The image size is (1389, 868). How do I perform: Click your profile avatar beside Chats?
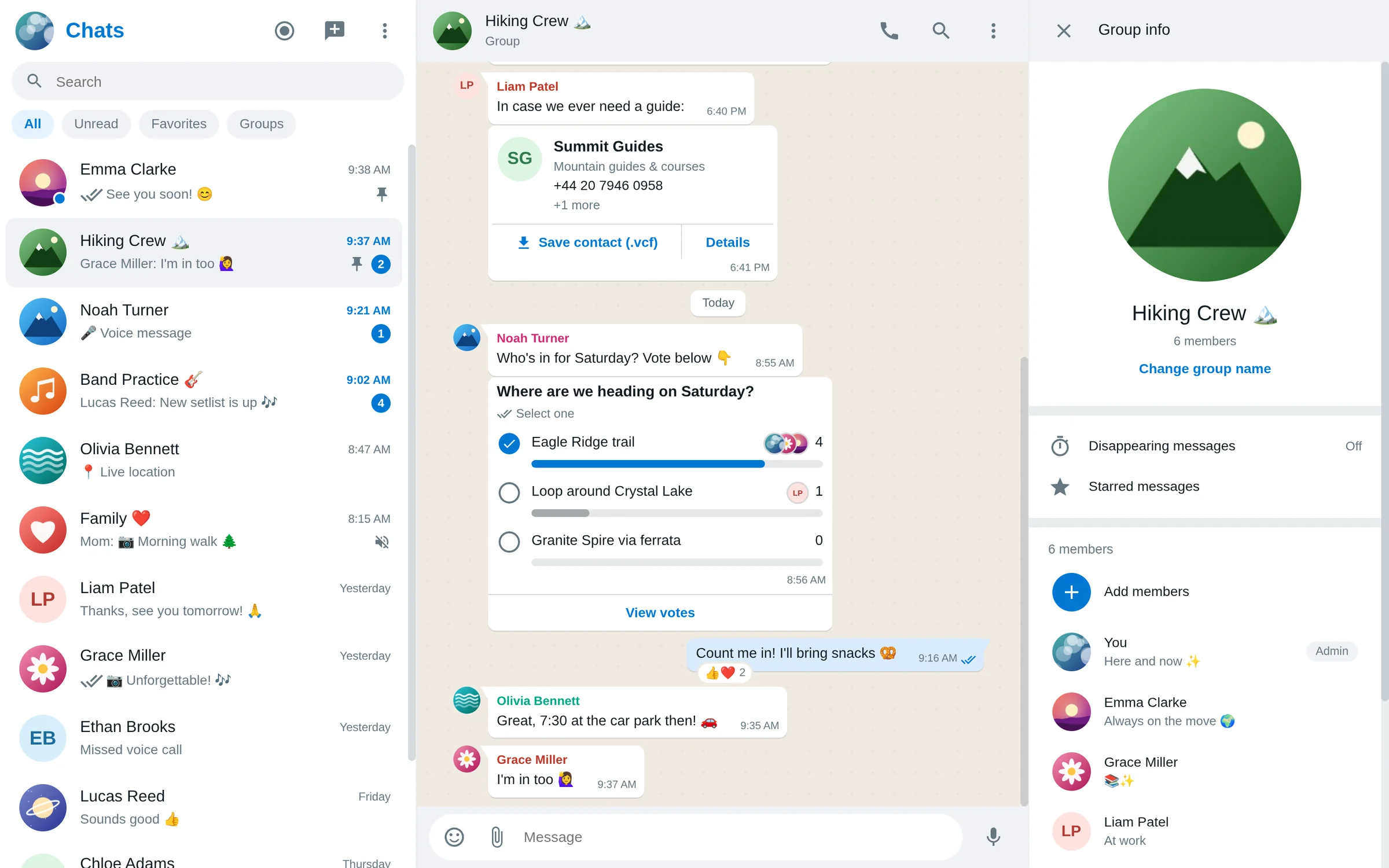(35, 31)
